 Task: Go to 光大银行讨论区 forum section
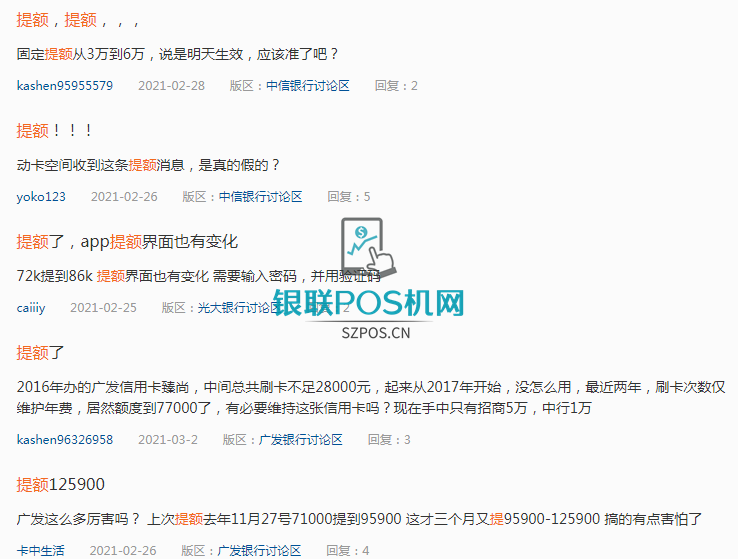tap(239, 308)
